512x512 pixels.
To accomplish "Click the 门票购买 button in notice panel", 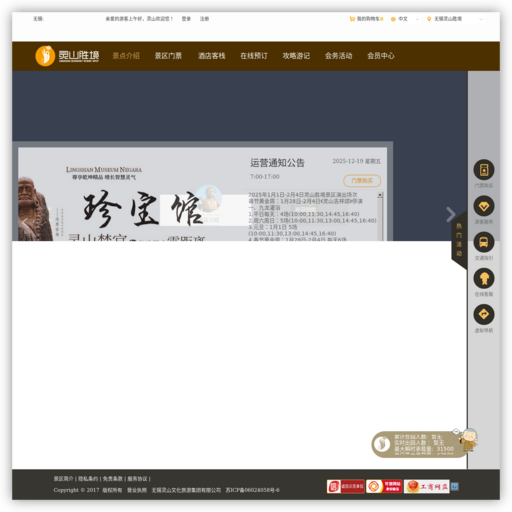I will (x=362, y=181).
